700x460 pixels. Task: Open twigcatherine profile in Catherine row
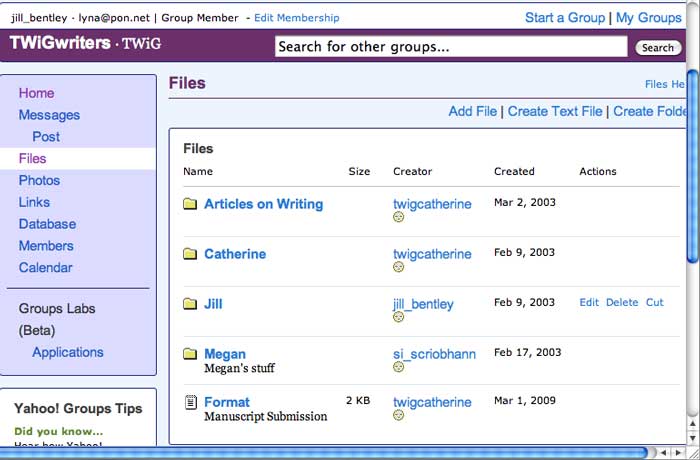432,254
